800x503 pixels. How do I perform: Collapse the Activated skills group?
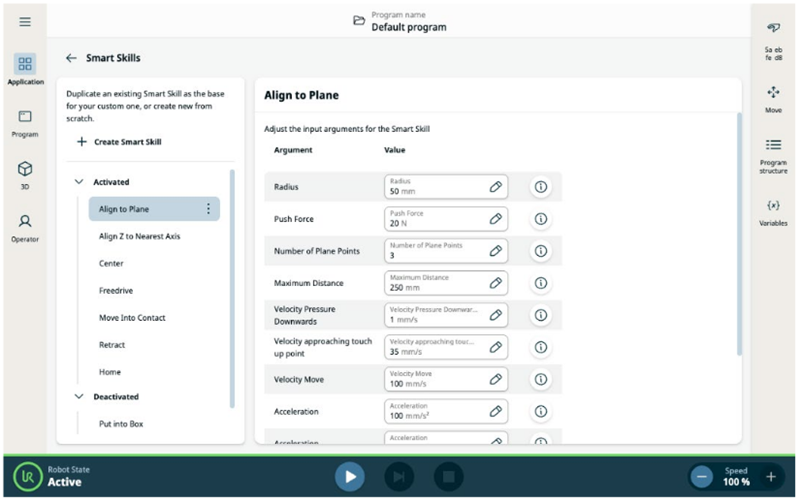pyautogui.click(x=79, y=182)
